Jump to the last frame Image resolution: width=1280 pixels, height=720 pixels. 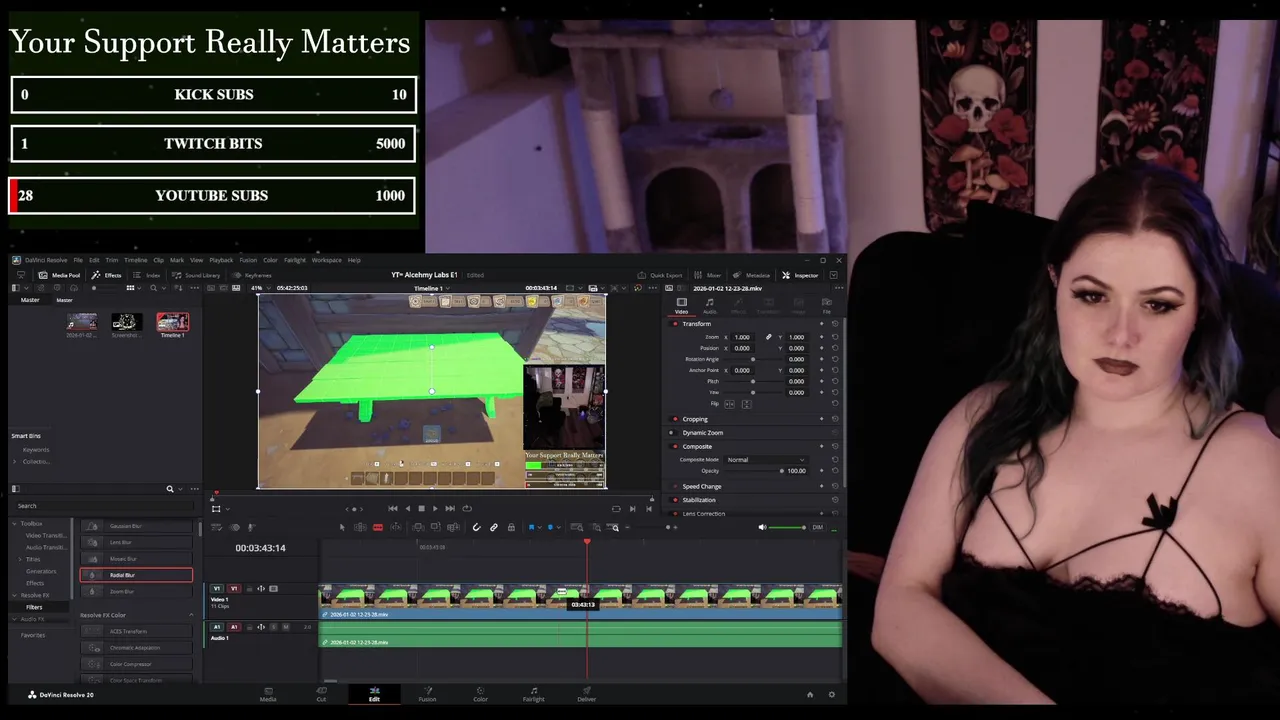click(x=450, y=508)
